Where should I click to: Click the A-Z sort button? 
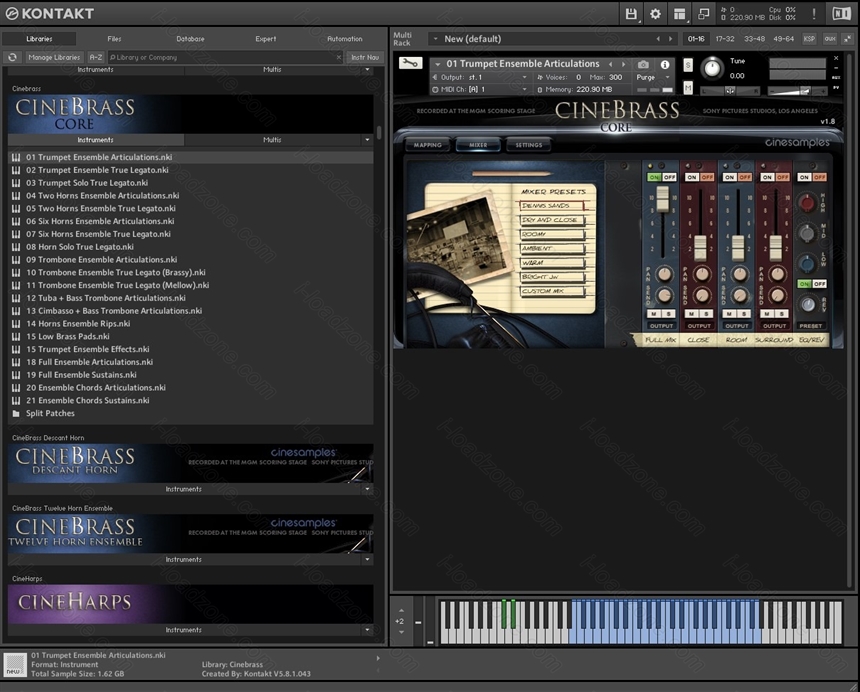point(95,57)
